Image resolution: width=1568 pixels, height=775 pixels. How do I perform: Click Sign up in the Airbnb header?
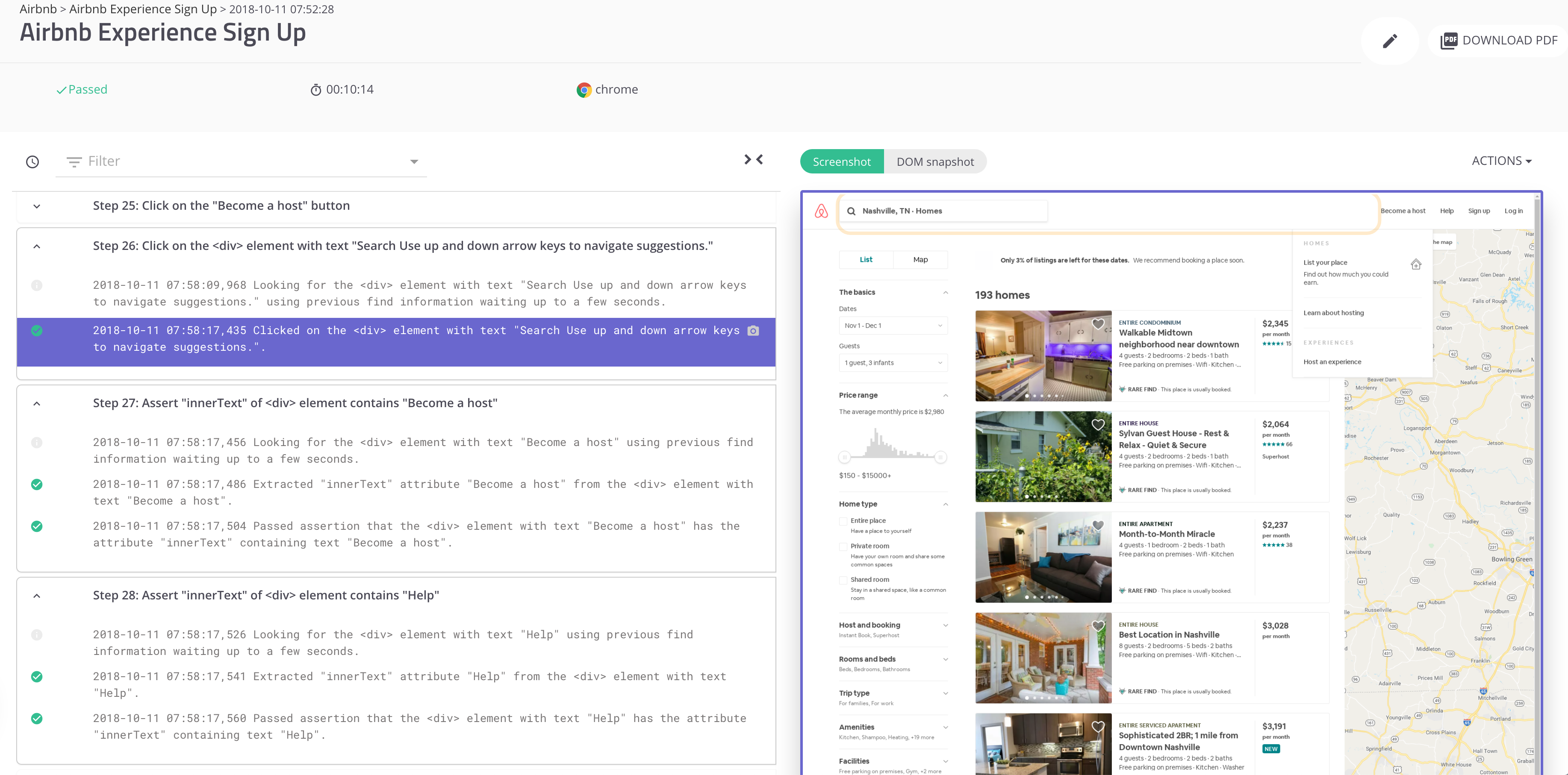pyautogui.click(x=1479, y=211)
